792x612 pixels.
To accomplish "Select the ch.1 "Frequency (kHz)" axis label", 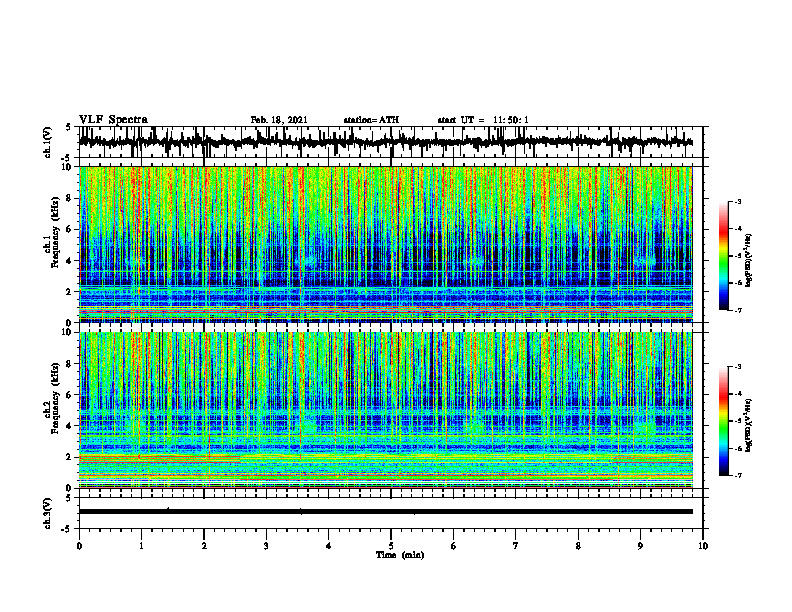I will tap(55, 233).
